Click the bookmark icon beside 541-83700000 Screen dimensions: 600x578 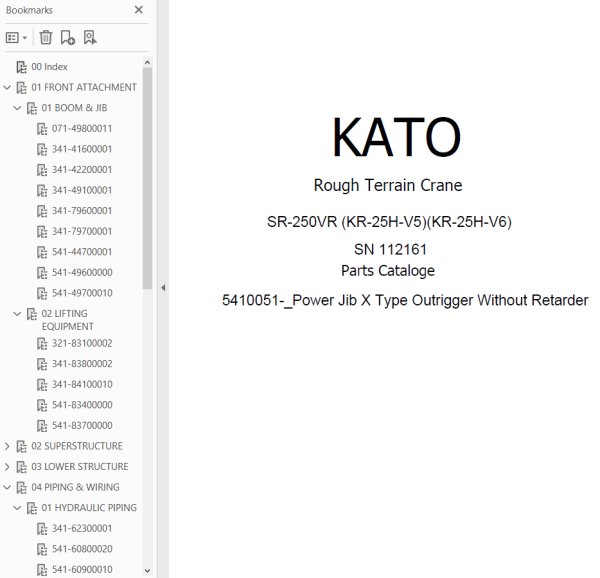42,427
